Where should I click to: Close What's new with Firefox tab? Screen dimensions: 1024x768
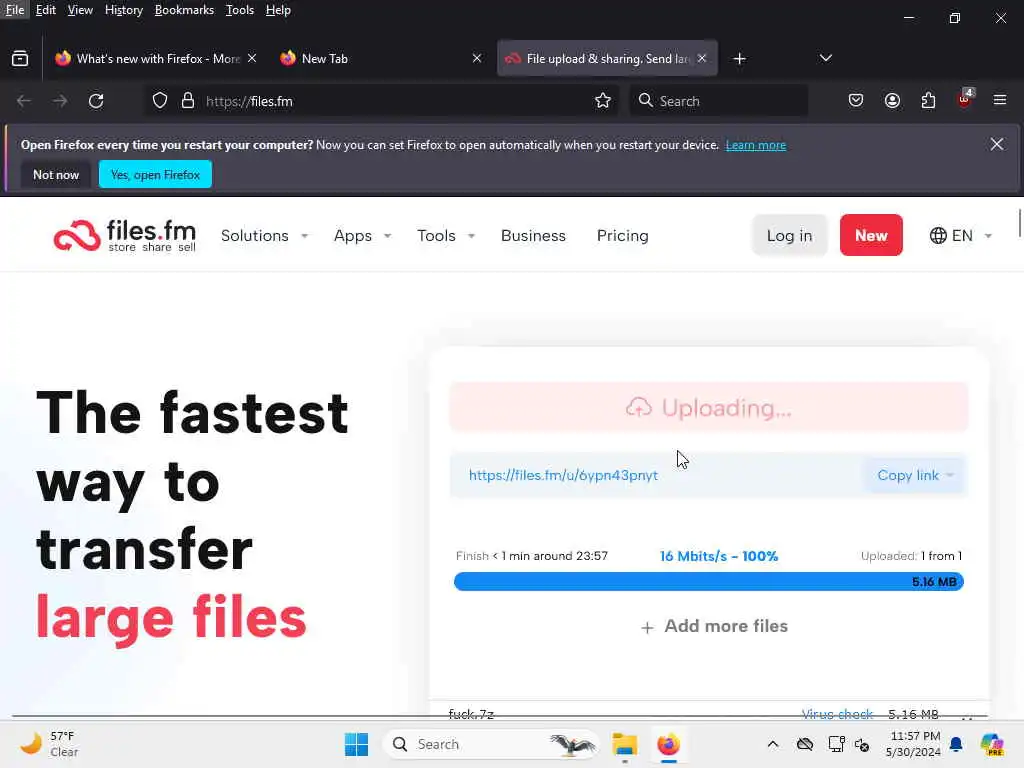pos(252,58)
